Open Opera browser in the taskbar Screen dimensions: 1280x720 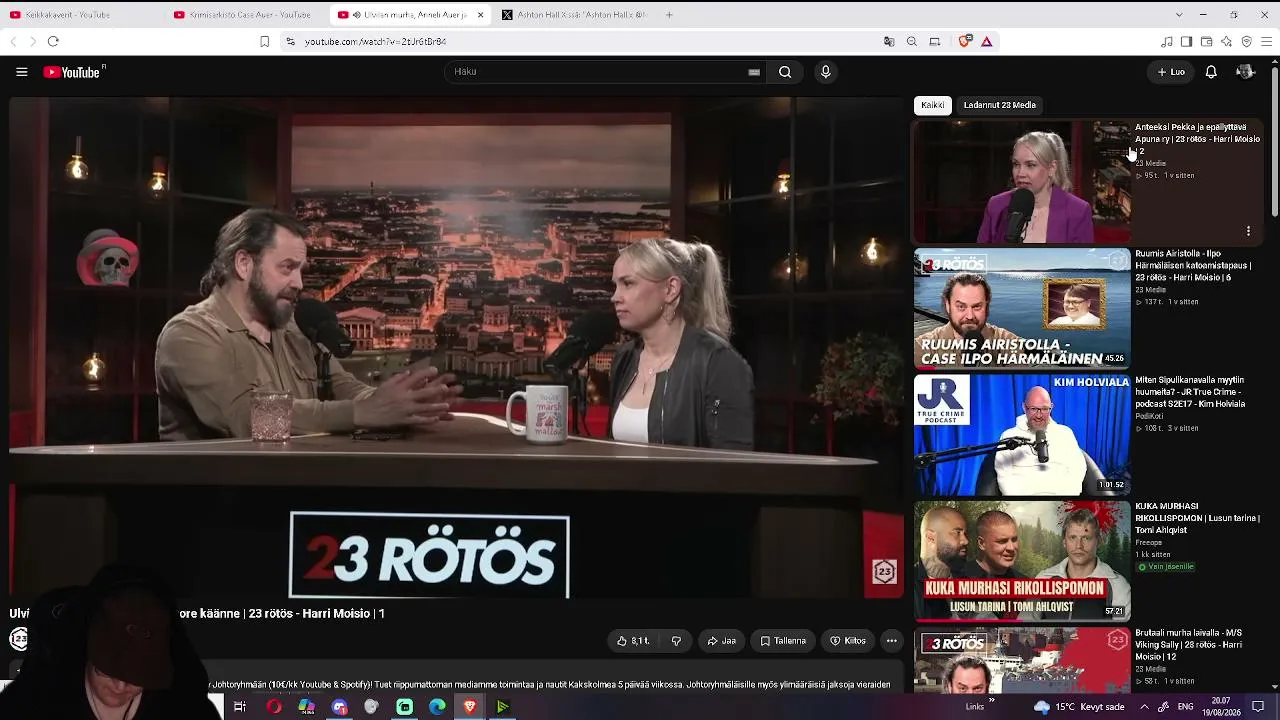(273, 707)
